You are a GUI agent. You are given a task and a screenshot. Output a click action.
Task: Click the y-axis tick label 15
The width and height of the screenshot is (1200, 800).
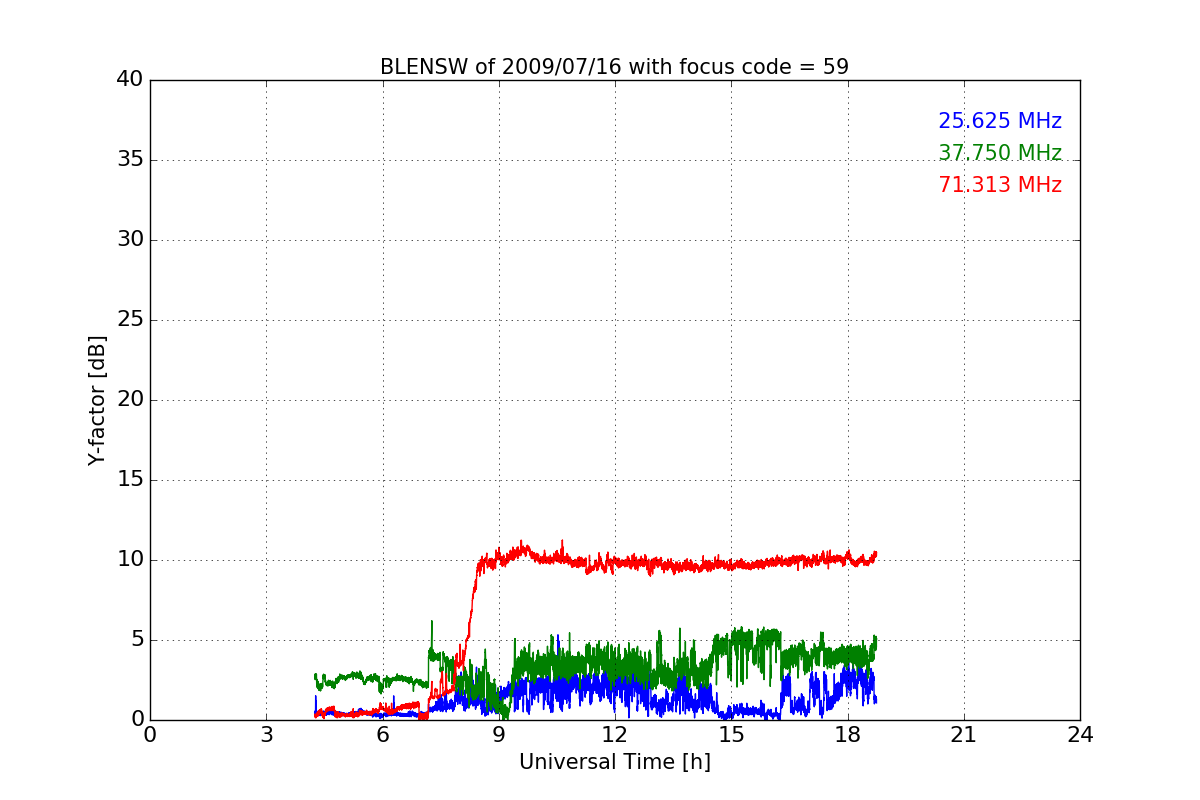(x=130, y=480)
